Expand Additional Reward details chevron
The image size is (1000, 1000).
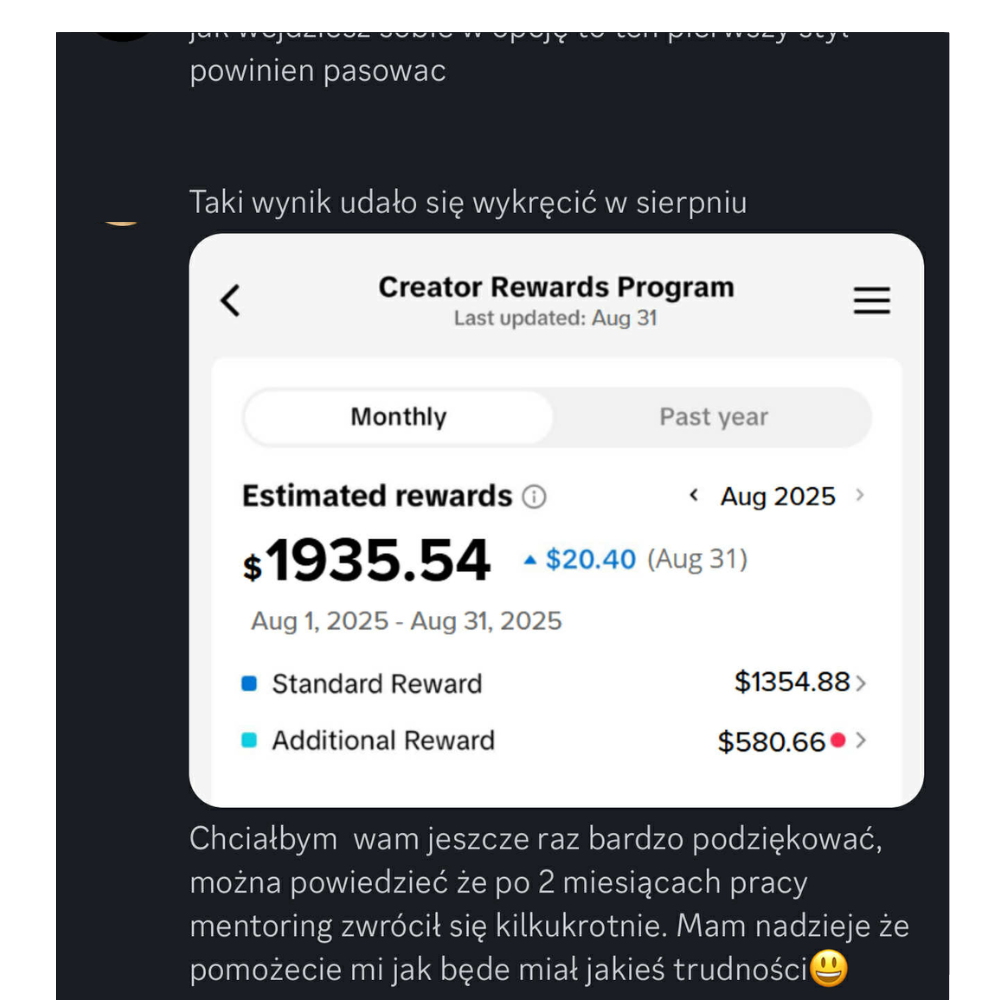tap(862, 741)
